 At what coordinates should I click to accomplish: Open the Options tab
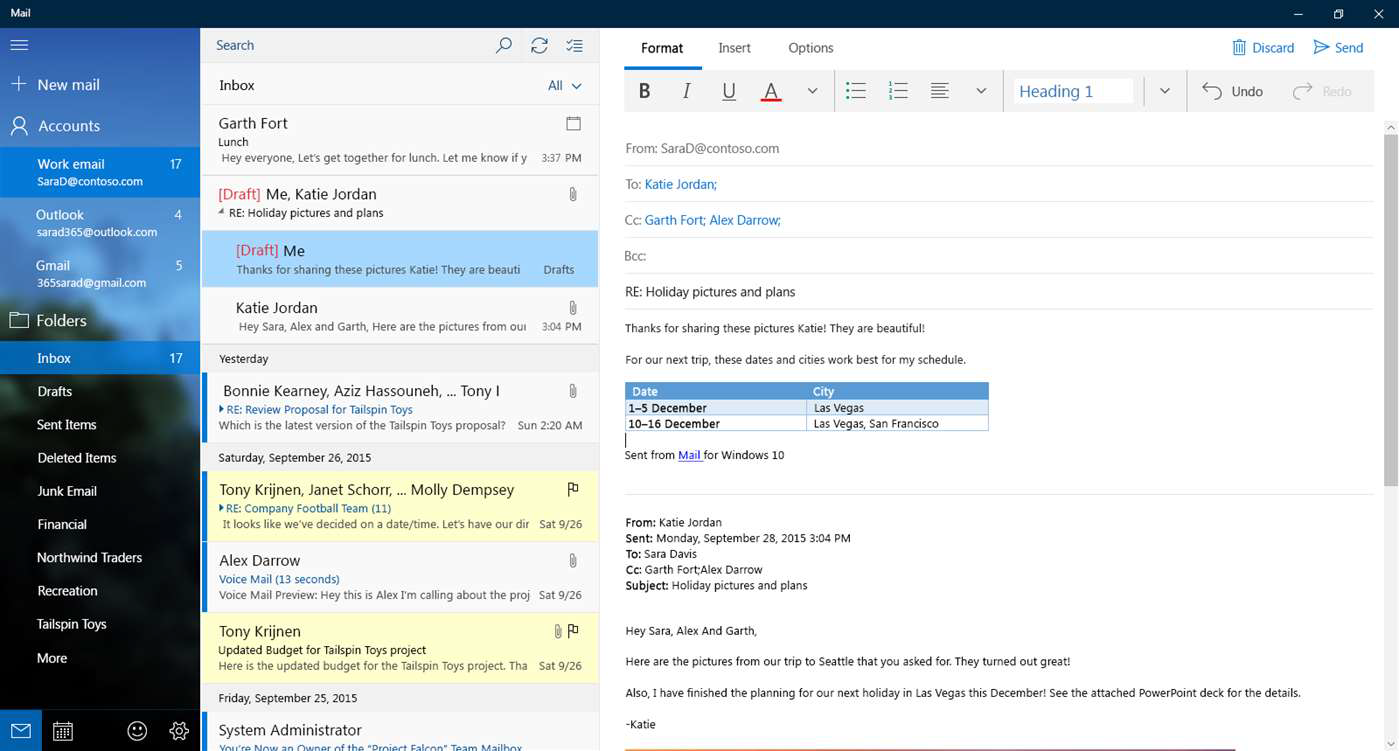point(810,47)
